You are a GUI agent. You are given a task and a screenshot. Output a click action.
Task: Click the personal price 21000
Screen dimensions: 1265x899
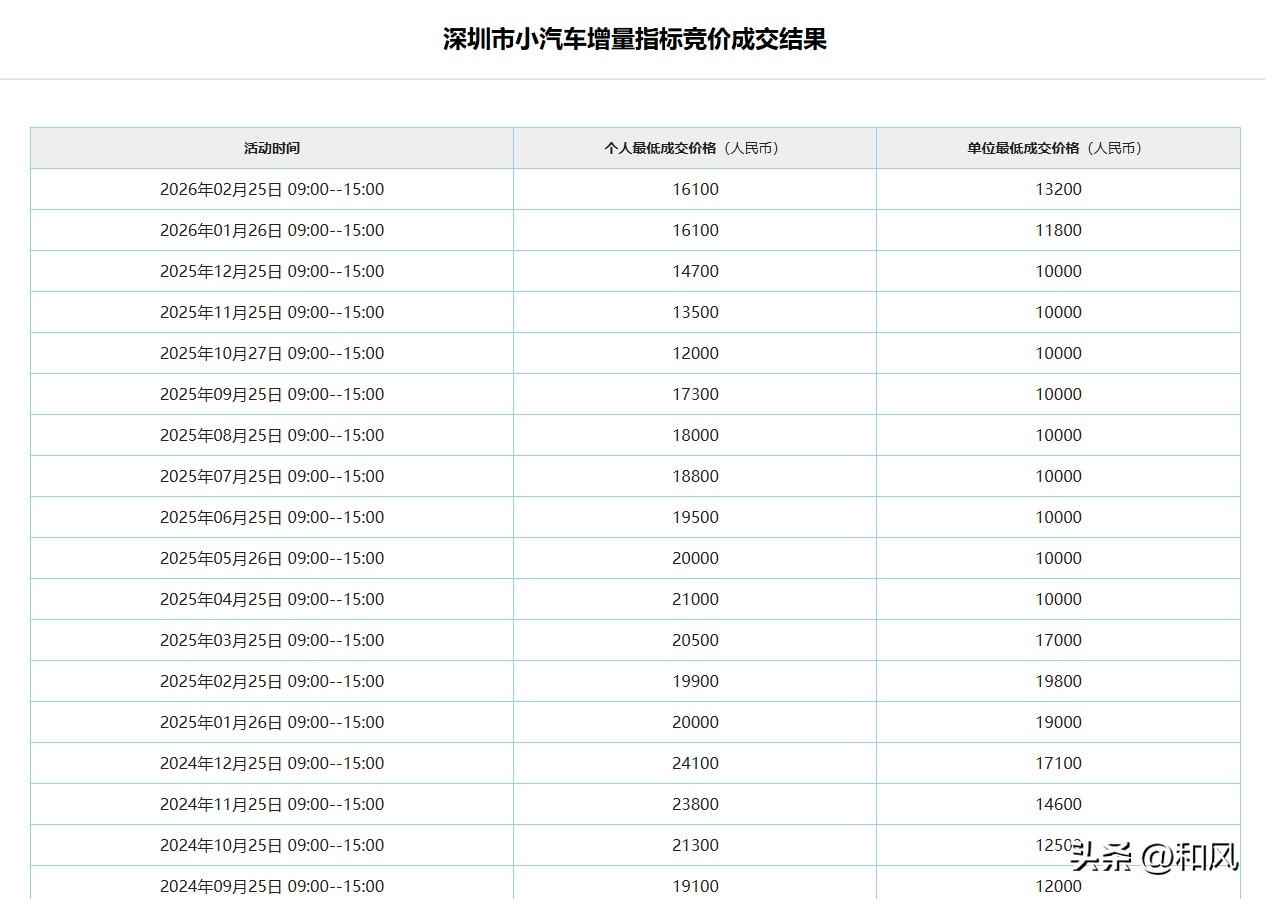(695, 599)
